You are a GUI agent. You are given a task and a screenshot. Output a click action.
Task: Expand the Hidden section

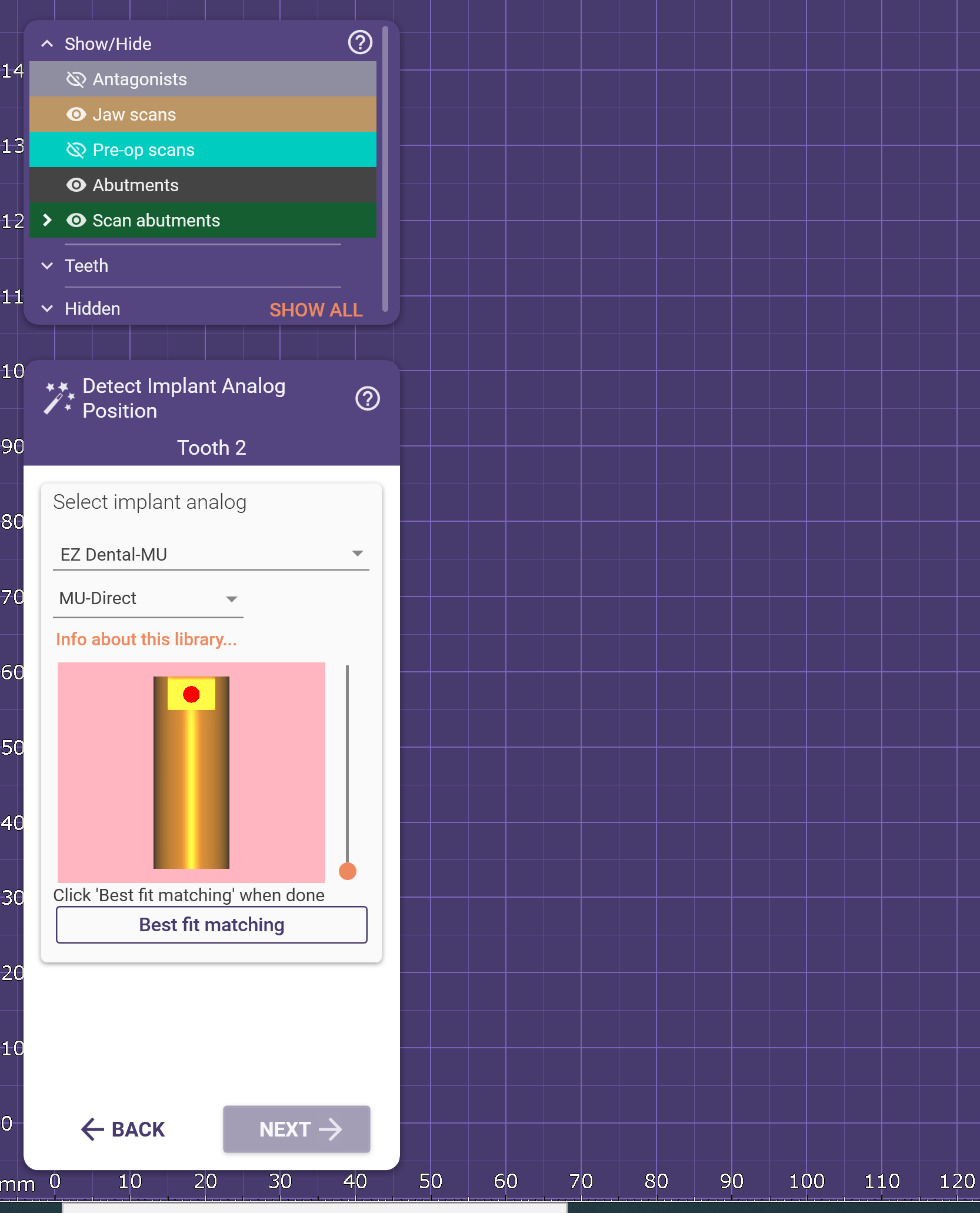click(48, 309)
